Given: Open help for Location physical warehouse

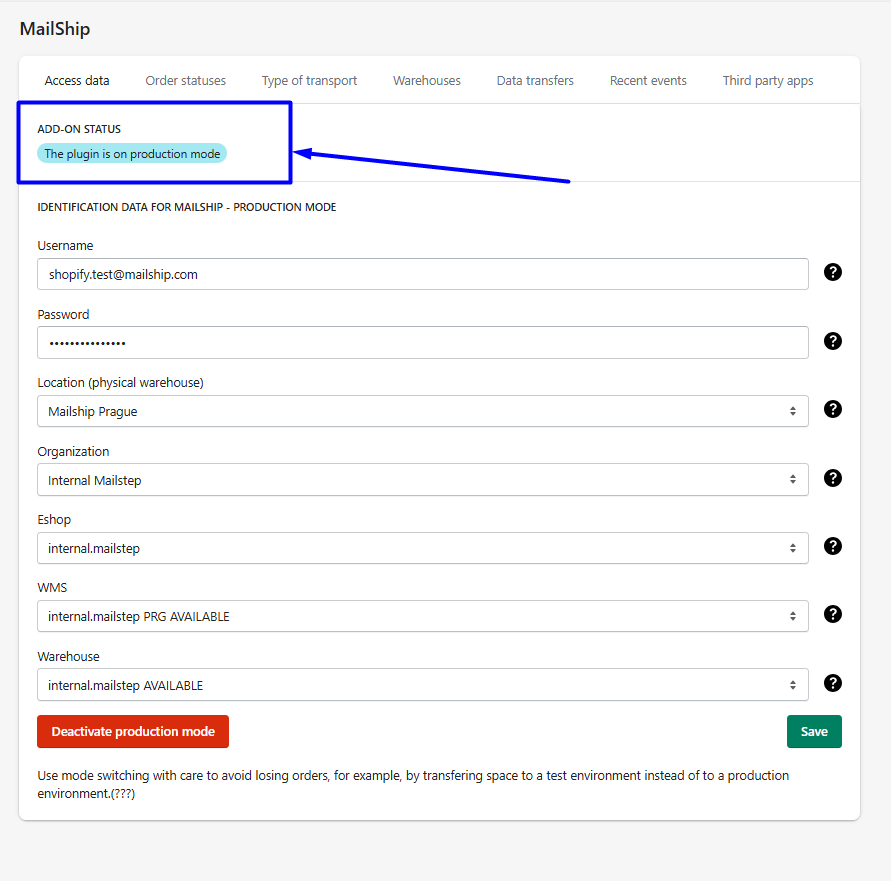Looking at the screenshot, I should pos(832,409).
